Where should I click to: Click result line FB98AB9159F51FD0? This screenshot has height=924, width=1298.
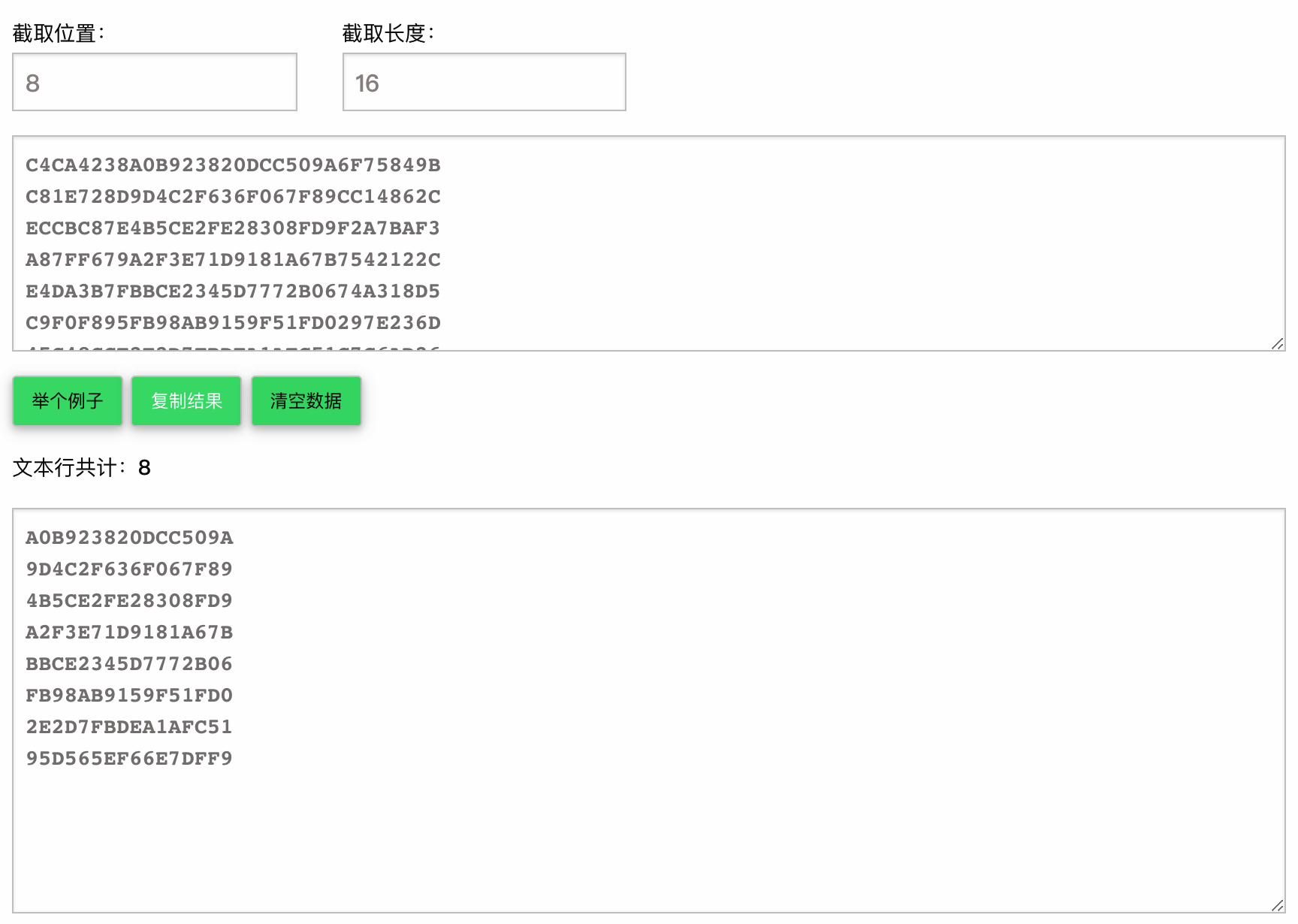pyautogui.click(x=129, y=696)
